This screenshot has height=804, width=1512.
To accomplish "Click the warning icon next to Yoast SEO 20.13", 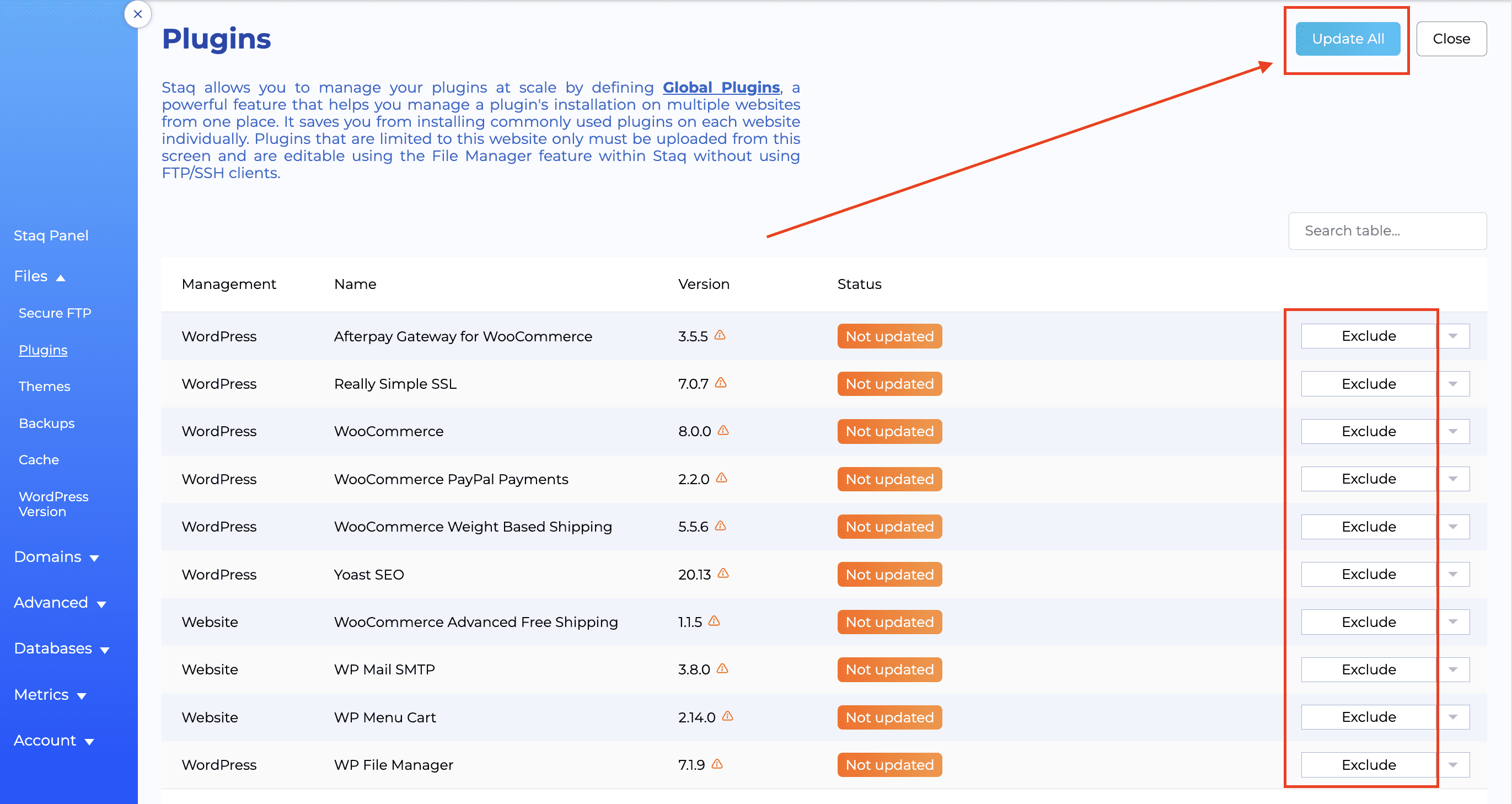I will (723, 574).
